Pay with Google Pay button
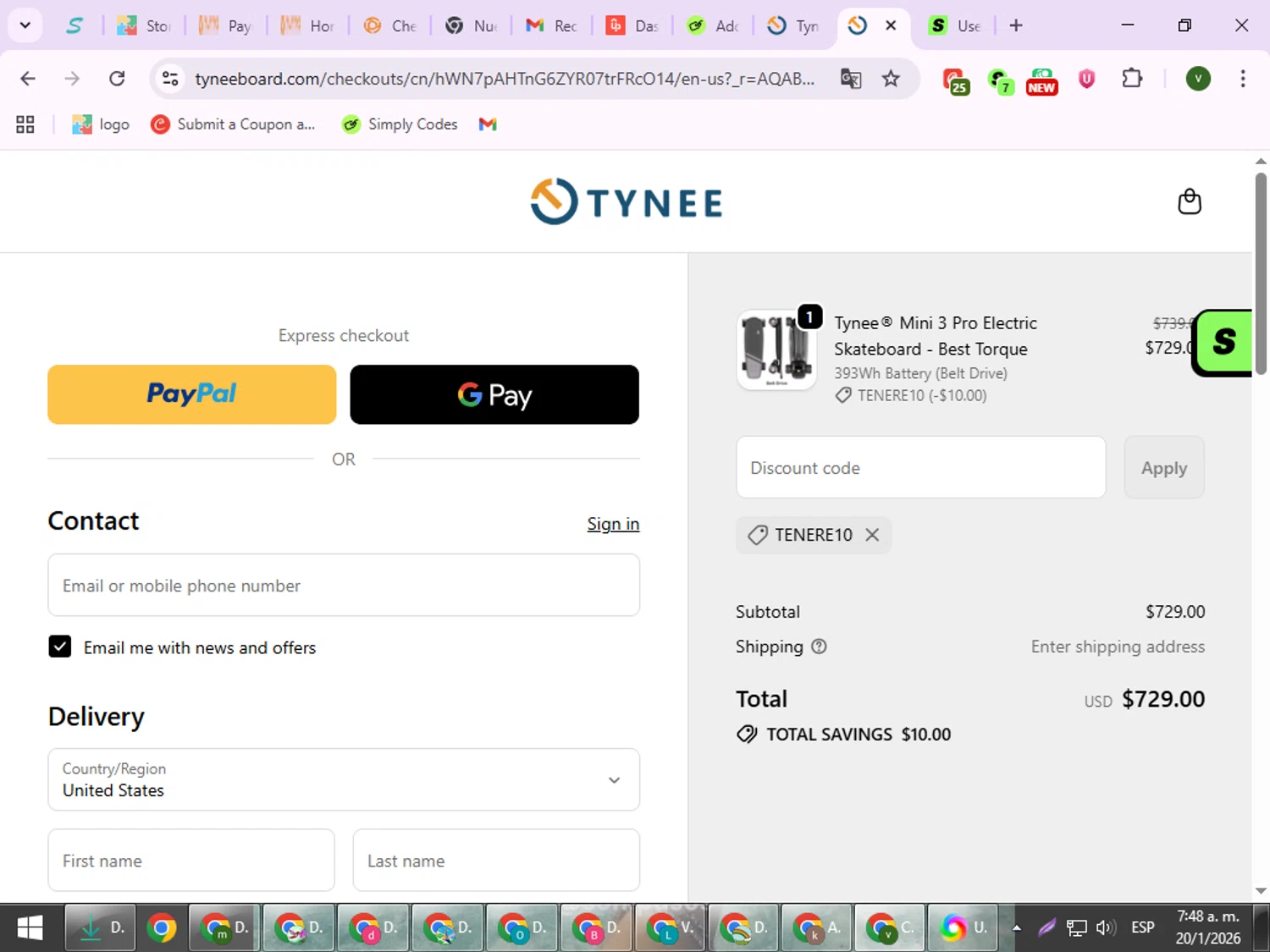 tap(494, 394)
